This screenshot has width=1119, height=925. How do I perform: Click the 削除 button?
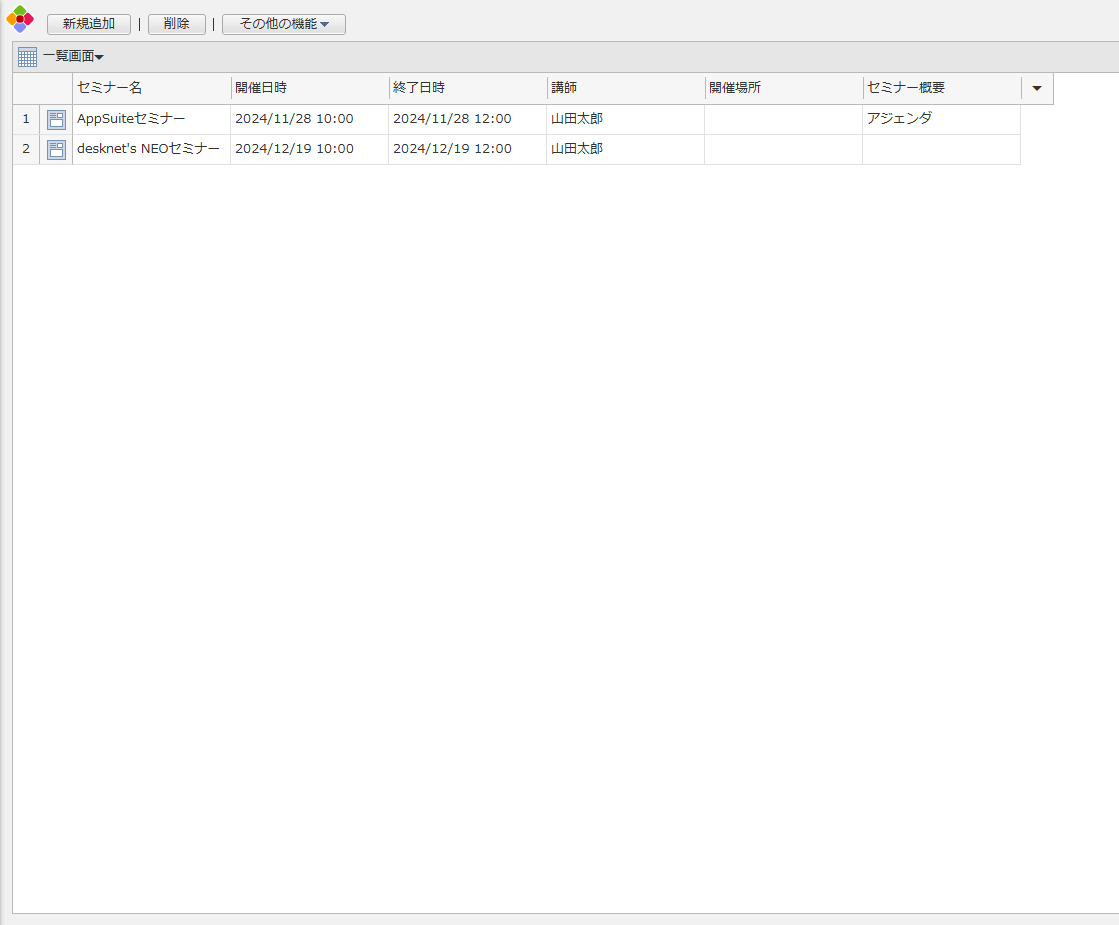coord(177,24)
